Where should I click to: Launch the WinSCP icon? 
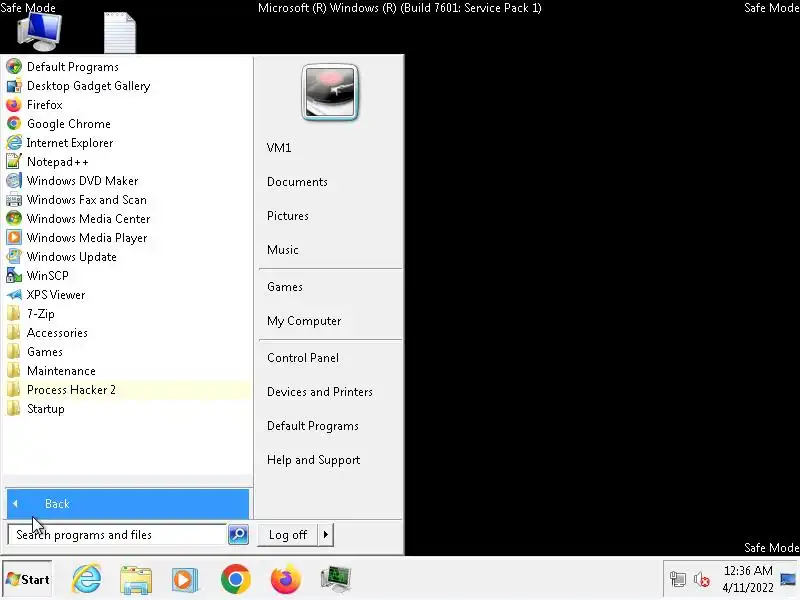tap(14, 276)
